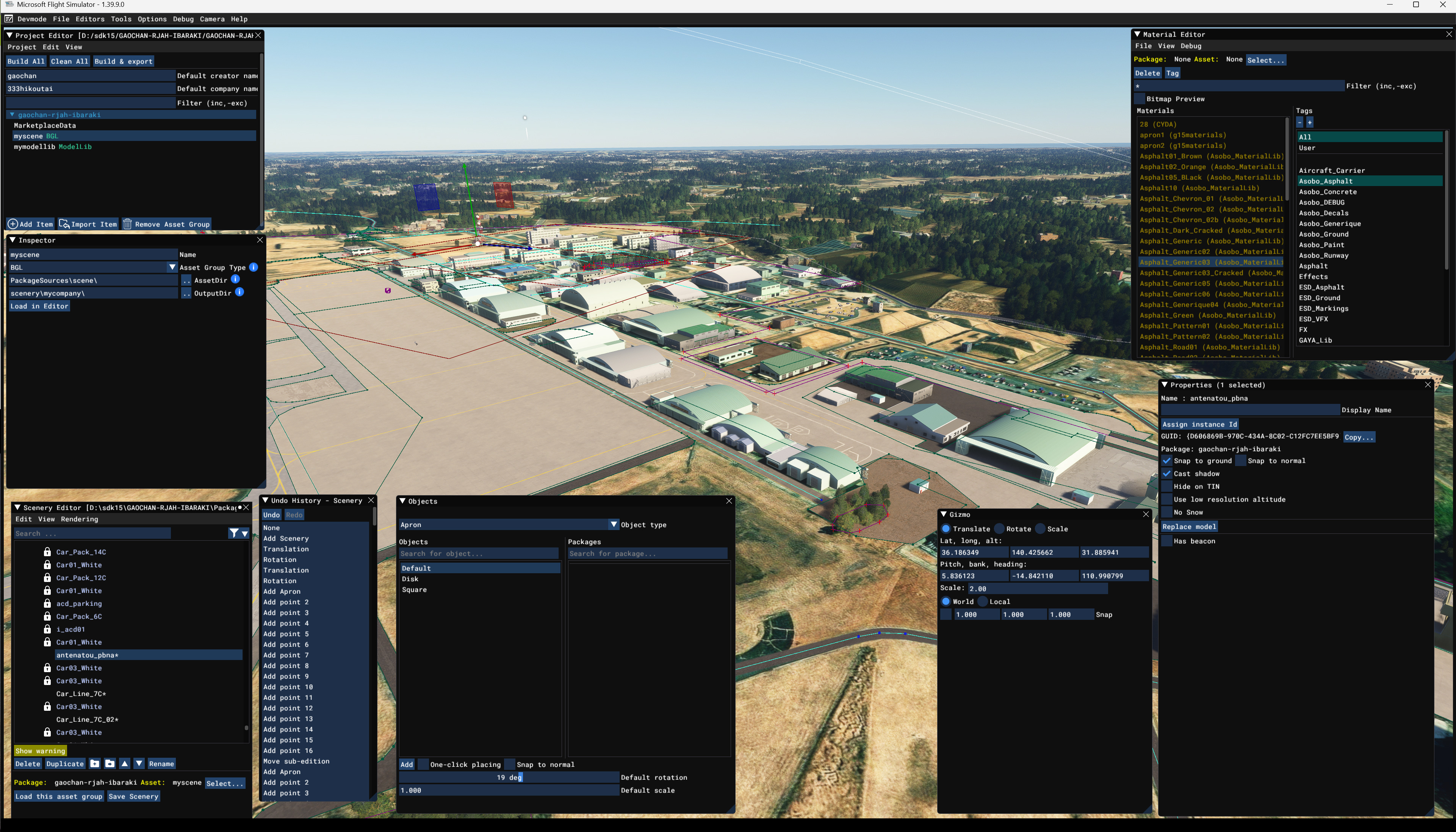The image size is (1456, 832).
Task: Open the Editors menu in the top bar
Action: click(90, 19)
